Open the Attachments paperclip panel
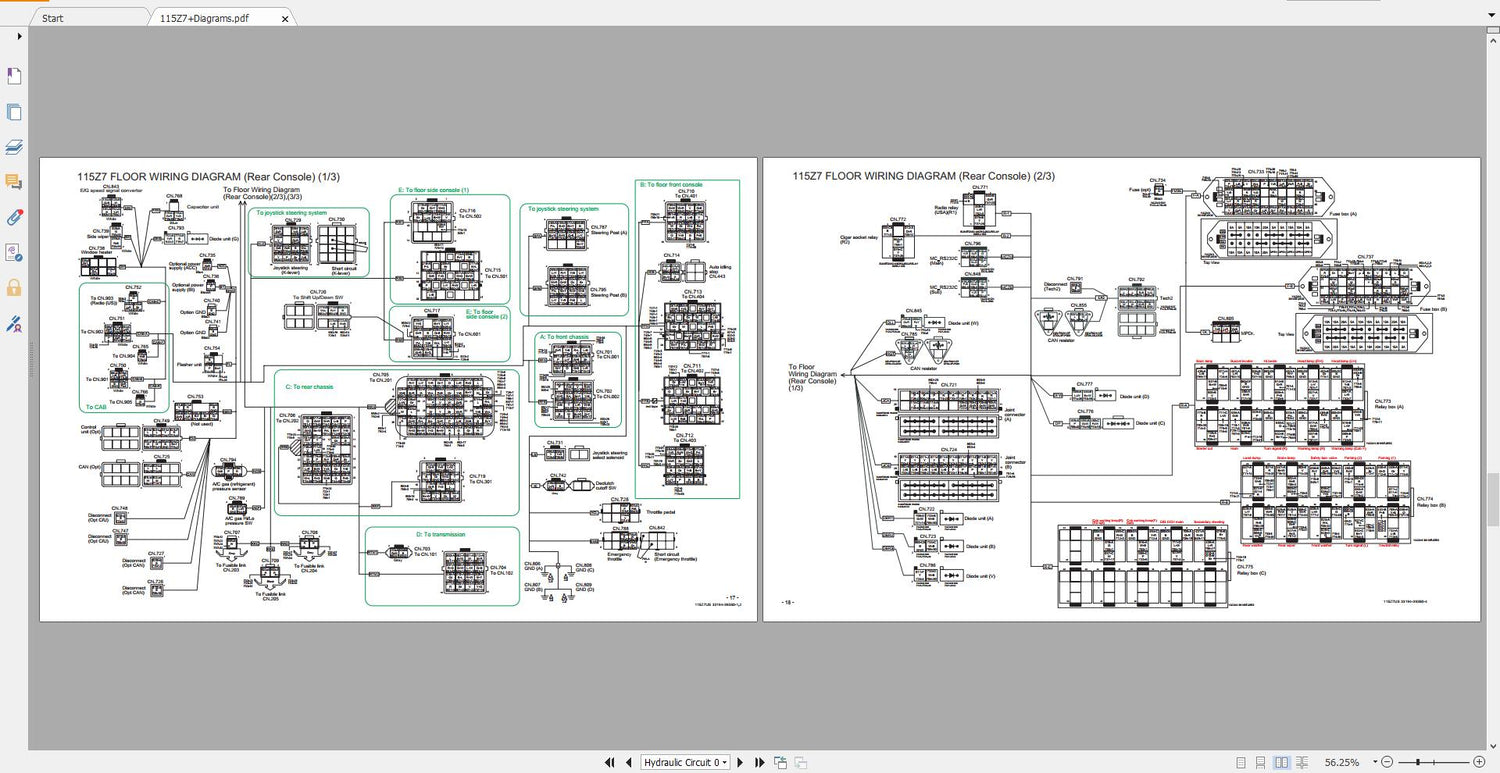The image size is (1500, 773). pos(14,217)
